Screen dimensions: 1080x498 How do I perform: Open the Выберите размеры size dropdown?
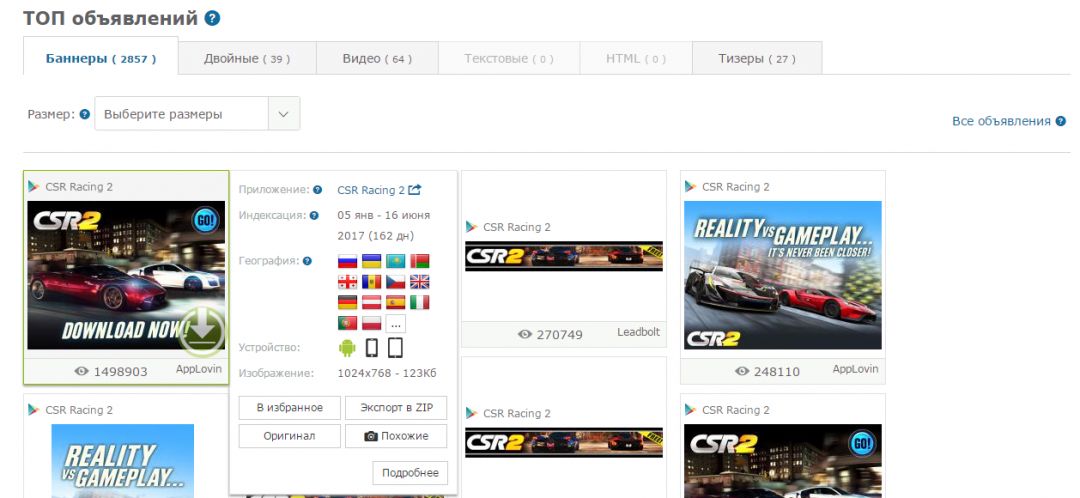(x=197, y=114)
